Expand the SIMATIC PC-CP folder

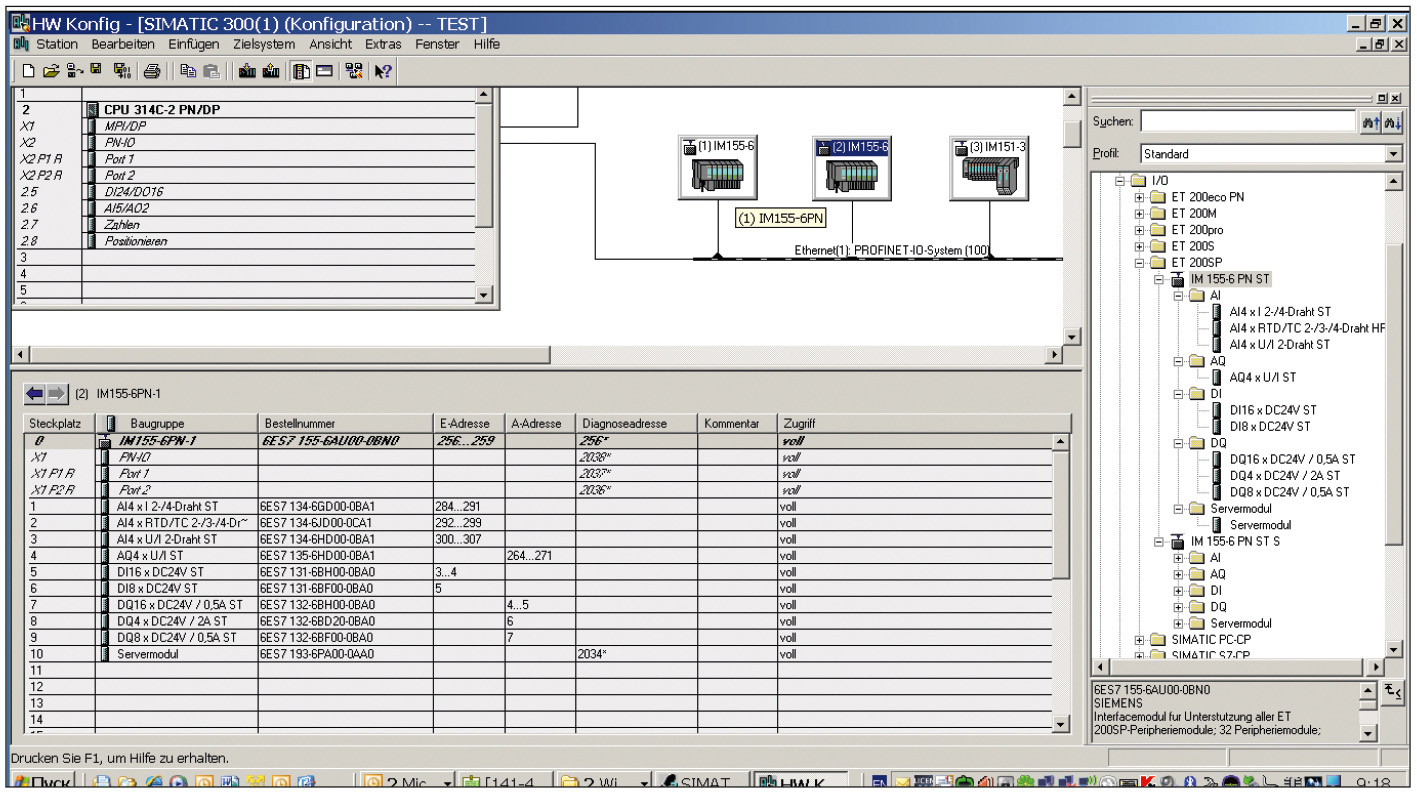[x=1139, y=639]
